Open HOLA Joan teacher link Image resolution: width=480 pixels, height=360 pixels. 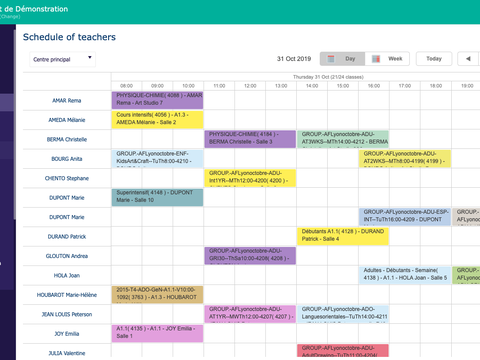click(67, 276)
